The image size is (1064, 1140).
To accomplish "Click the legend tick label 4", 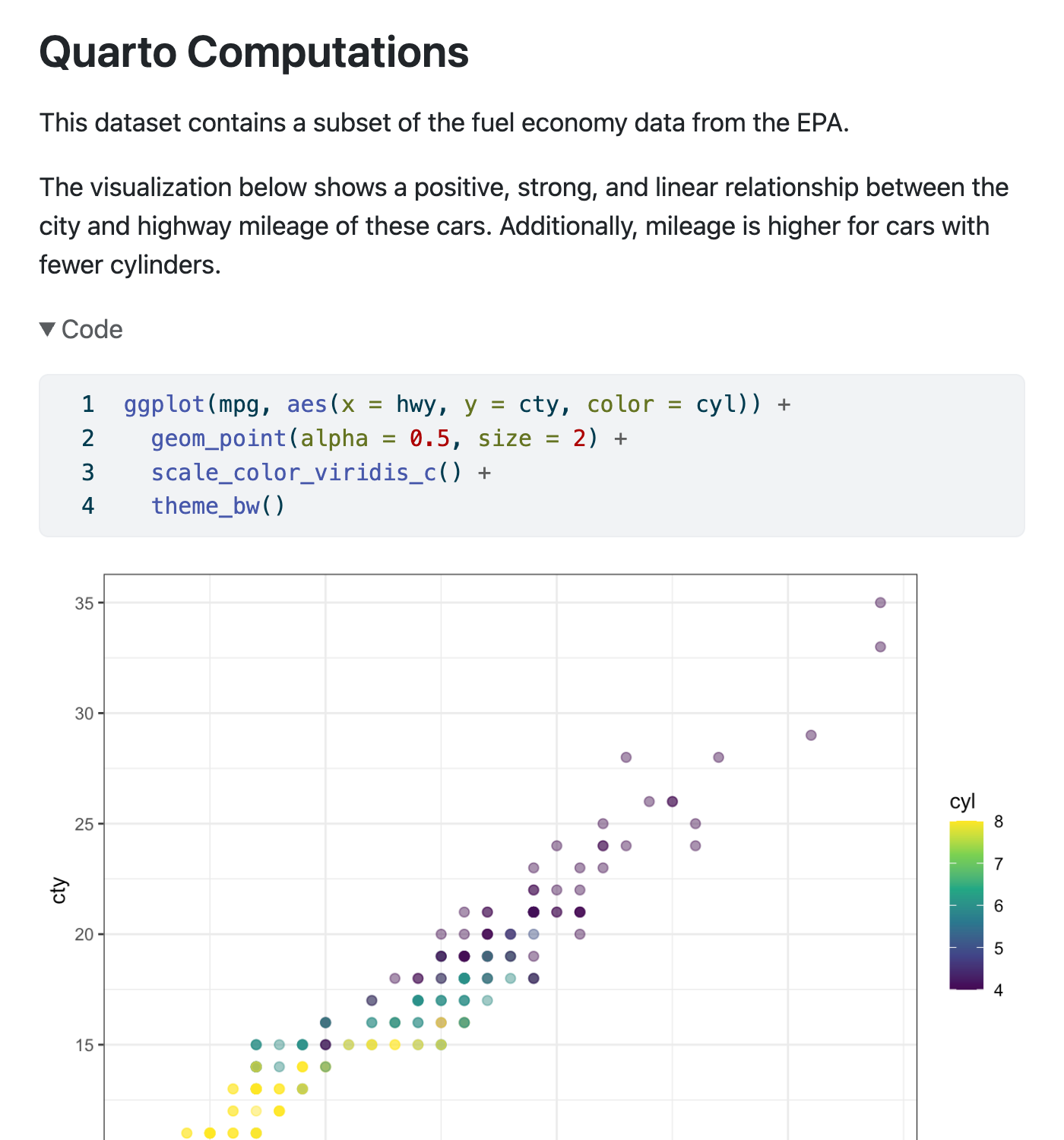I will pos(998,990).
